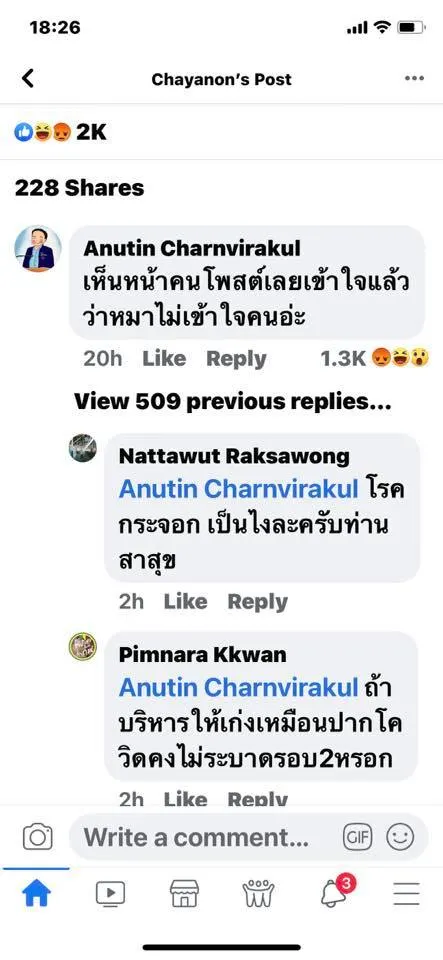This screenshot has width=443, height=960.
Task: Like Nattawut Raksawong's reply
Action: tap(185, 602)
